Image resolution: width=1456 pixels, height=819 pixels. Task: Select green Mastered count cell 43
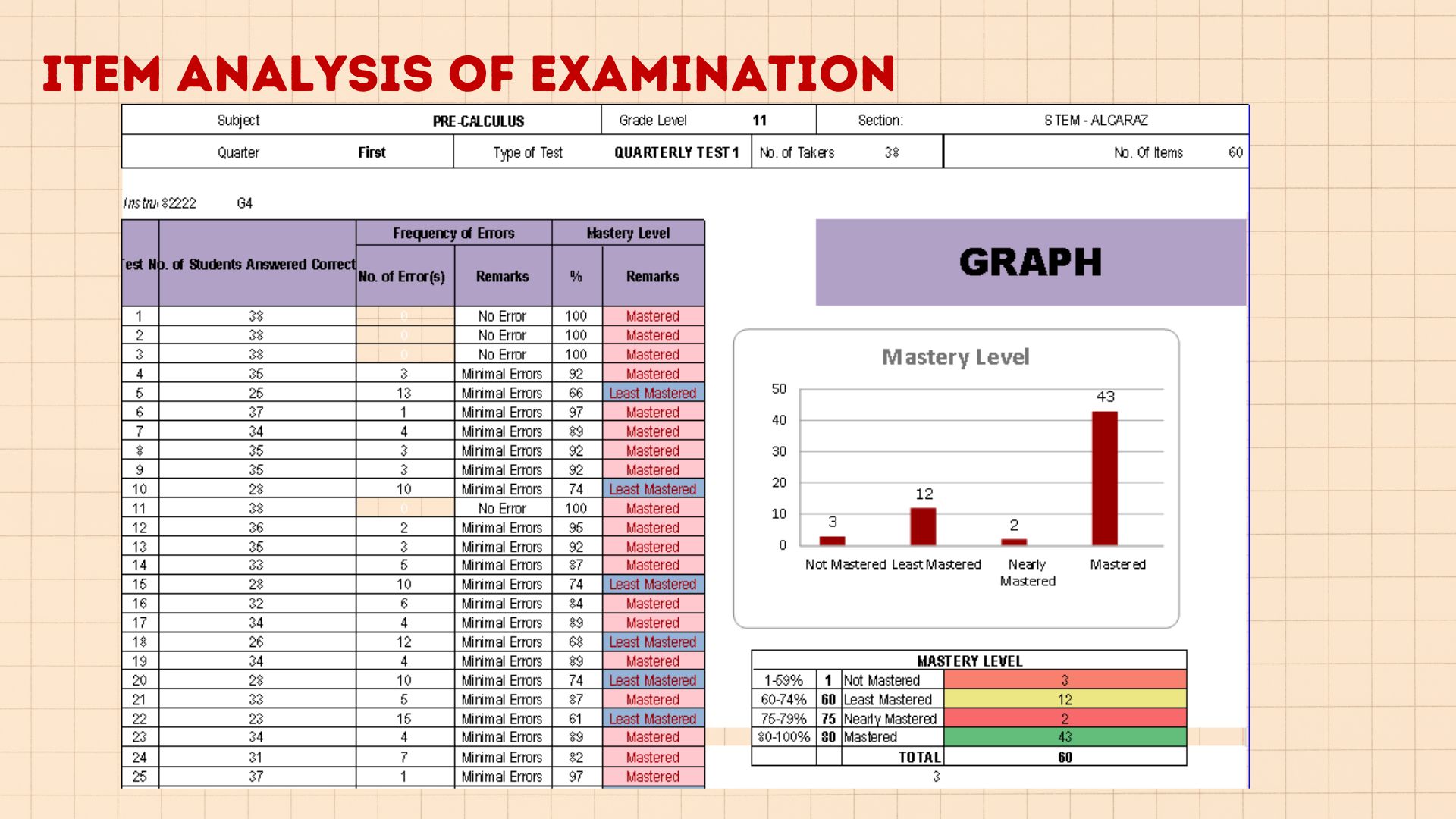click(1064, 737)
